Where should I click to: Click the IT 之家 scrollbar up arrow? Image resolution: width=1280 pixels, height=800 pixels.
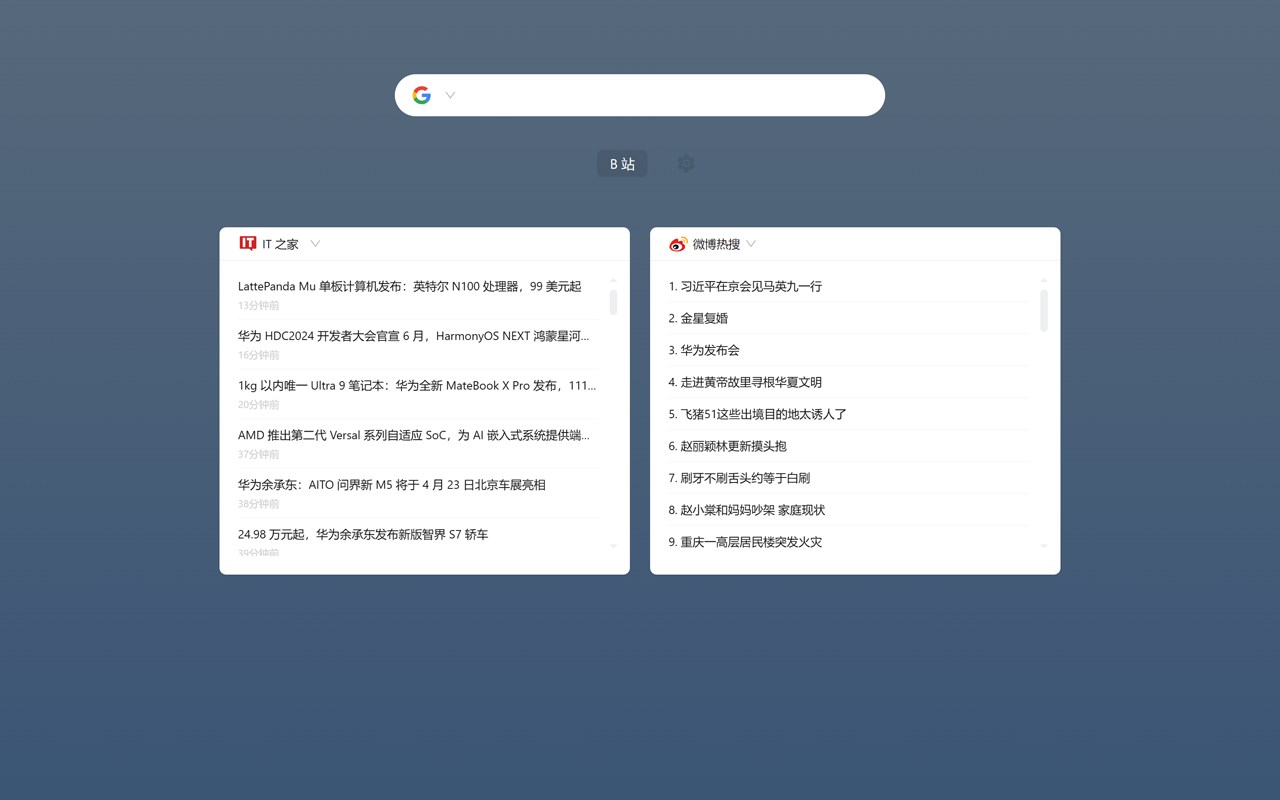tap(613, 281)
